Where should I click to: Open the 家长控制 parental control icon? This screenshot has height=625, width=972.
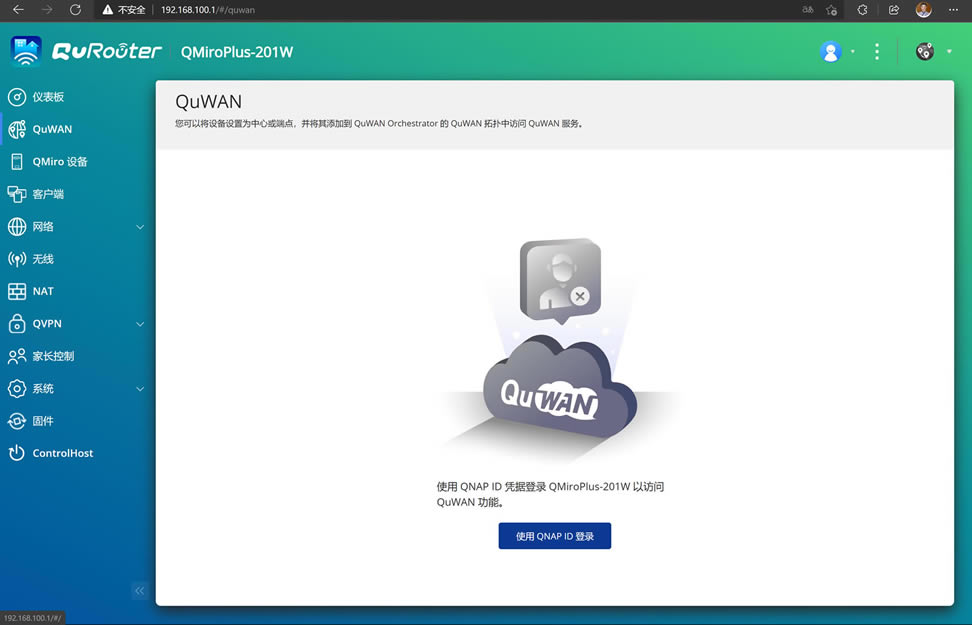pyautogui.click(x=17, y=356)
